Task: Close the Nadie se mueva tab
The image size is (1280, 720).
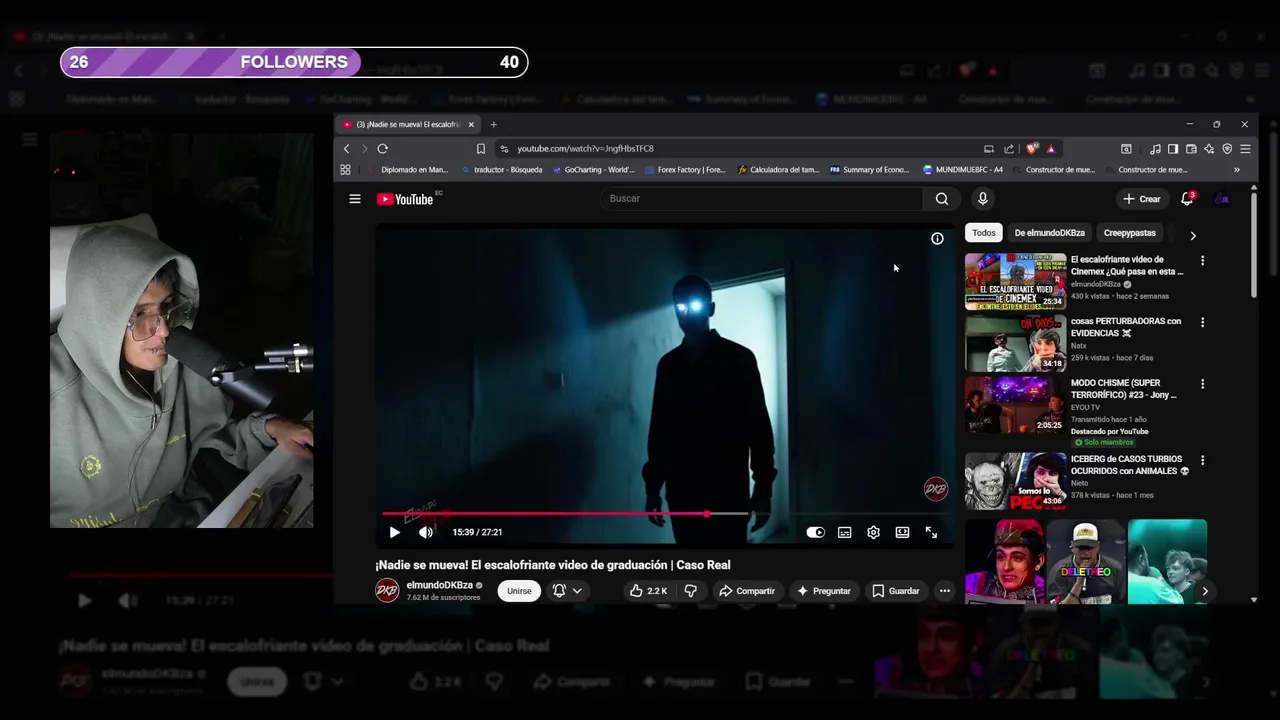Action: pos(470,124)
